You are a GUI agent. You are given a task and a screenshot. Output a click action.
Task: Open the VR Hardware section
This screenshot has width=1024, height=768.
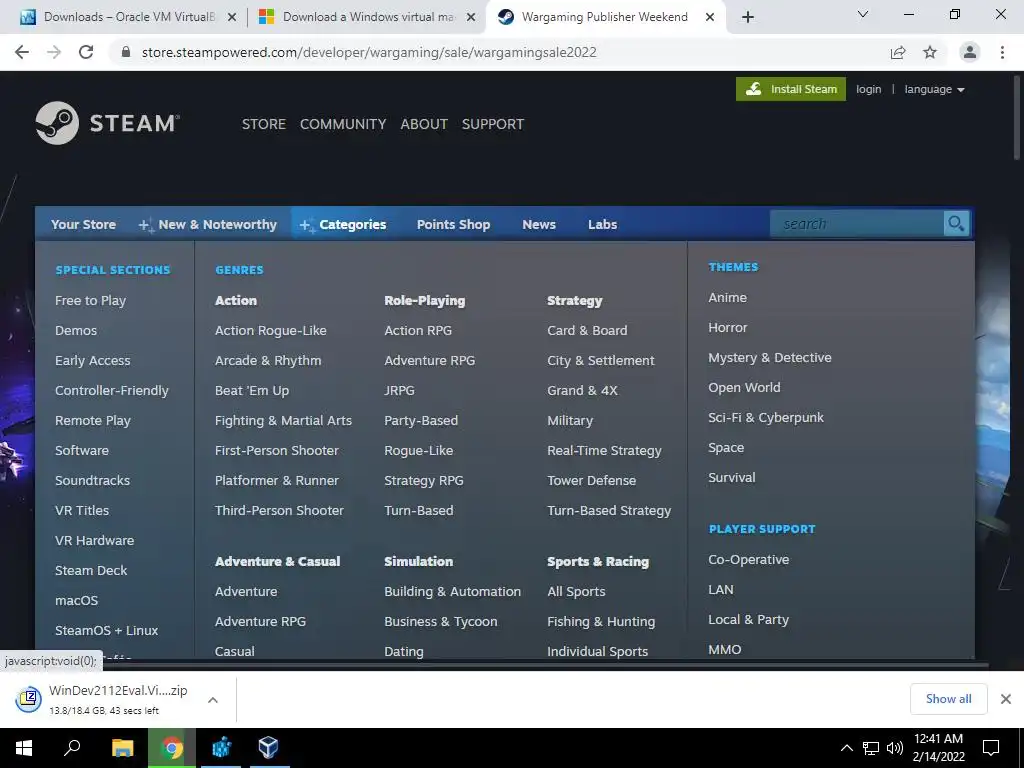pos(95,540)
